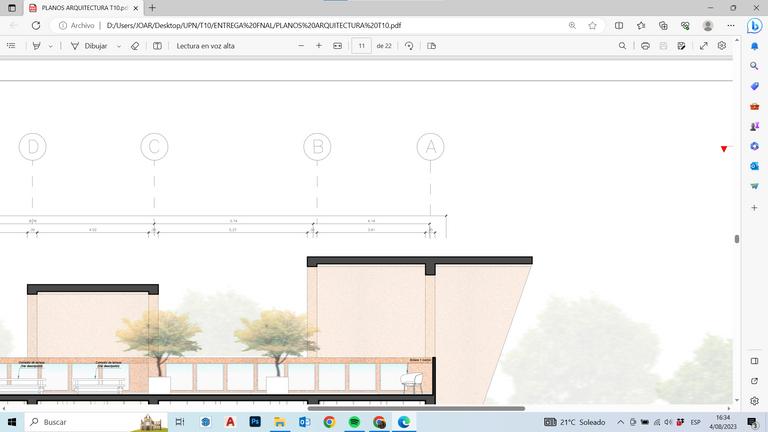
Task: Expand the Dibujar options dropdown arrow
Action: [x=119, y=46]
